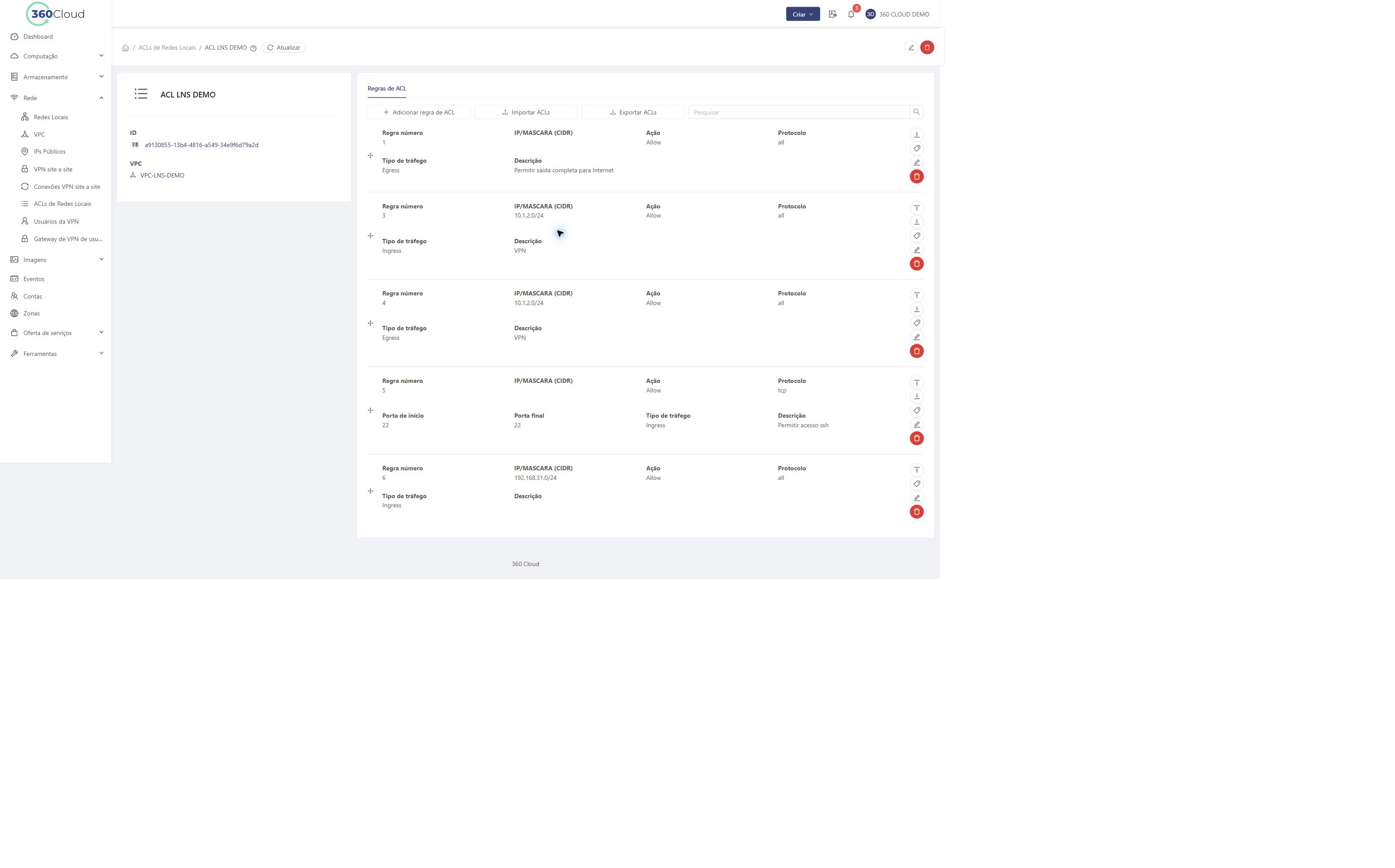This screenshot has height=868, width=1395.
Task: Select the Regras de ACL tab
Action: [x=386, y=88]
